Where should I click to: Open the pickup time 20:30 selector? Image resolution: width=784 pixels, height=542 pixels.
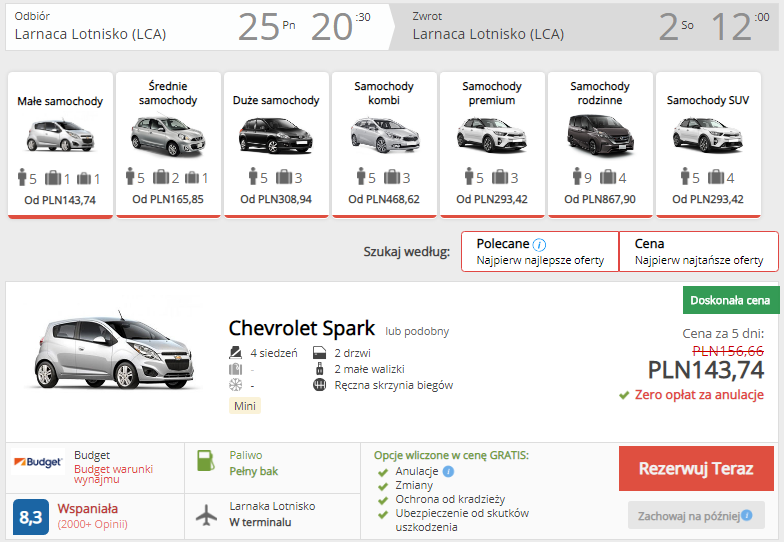(341, 26)
